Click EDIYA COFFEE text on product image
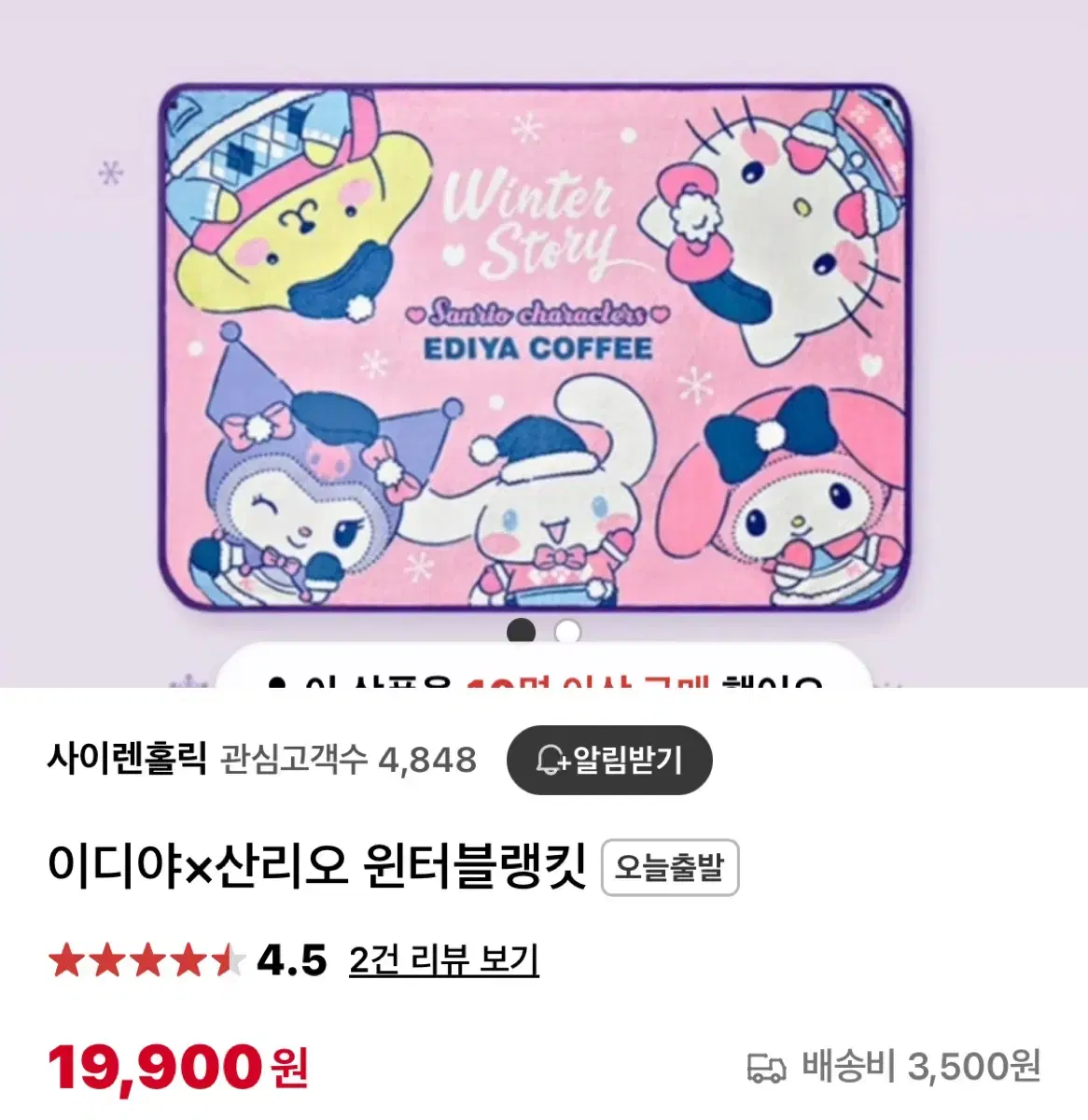The height and width of the screenshot is (1120, 1088). (538, 349)
